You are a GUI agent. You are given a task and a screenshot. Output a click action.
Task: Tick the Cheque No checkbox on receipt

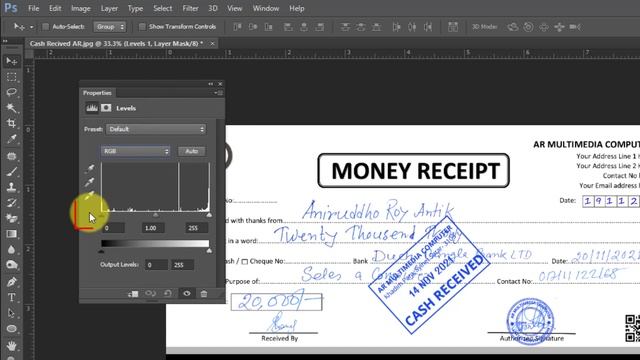(x=244, y=262)
